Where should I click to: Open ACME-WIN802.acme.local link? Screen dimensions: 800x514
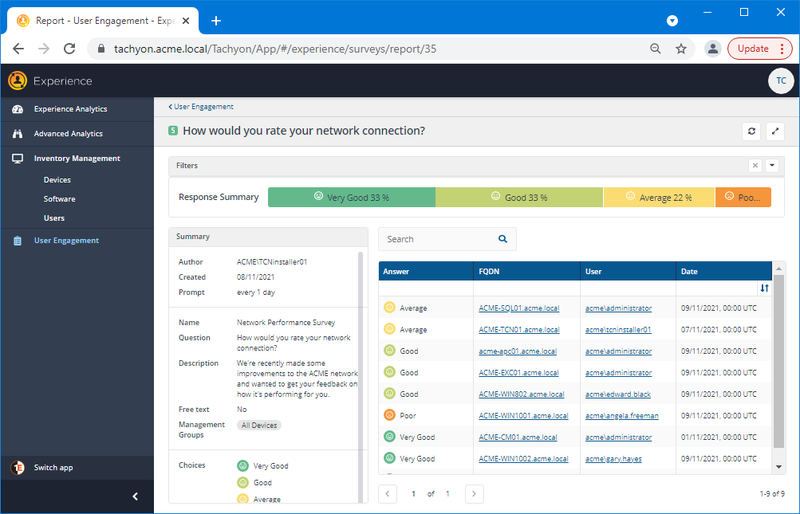pos(521,394)
